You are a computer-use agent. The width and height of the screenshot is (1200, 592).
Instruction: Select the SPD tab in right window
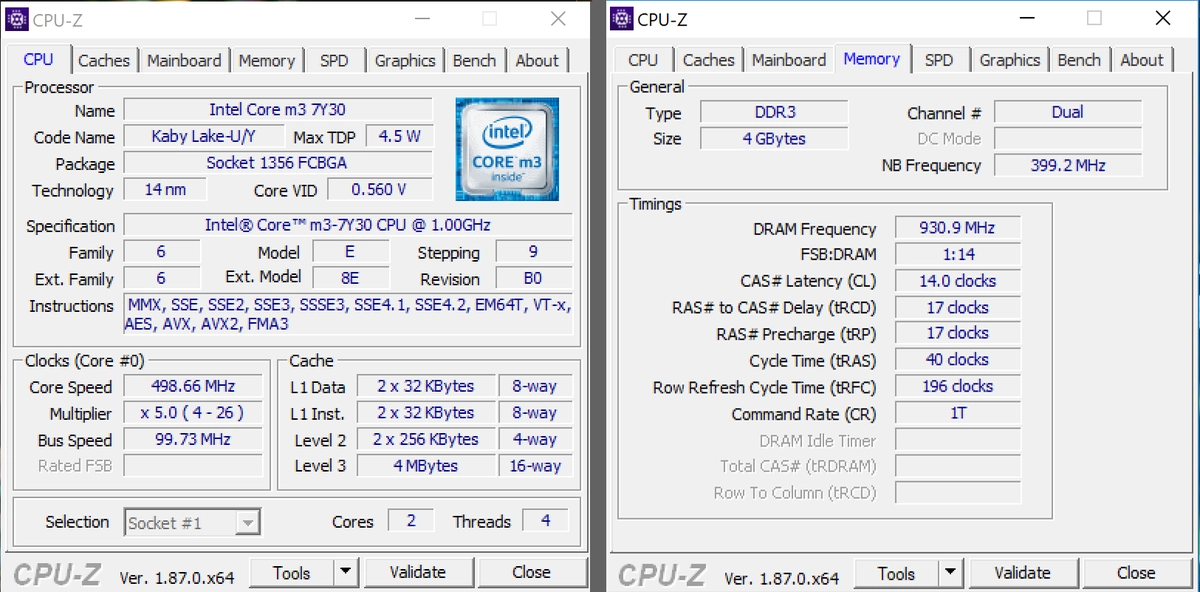point(938,60)
